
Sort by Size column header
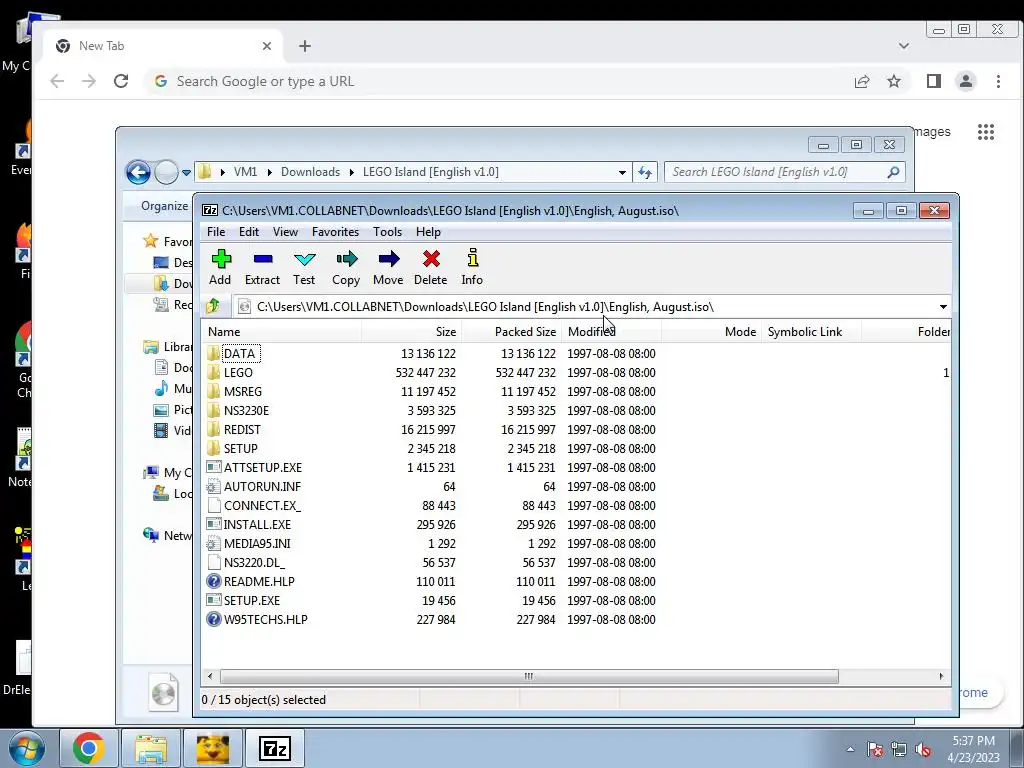[411, 332]
